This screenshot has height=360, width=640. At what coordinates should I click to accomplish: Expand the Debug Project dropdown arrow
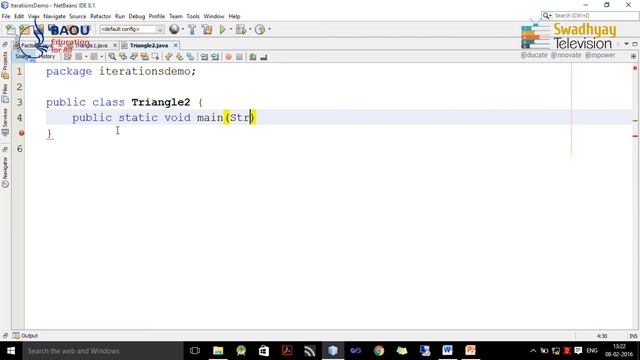250,29
